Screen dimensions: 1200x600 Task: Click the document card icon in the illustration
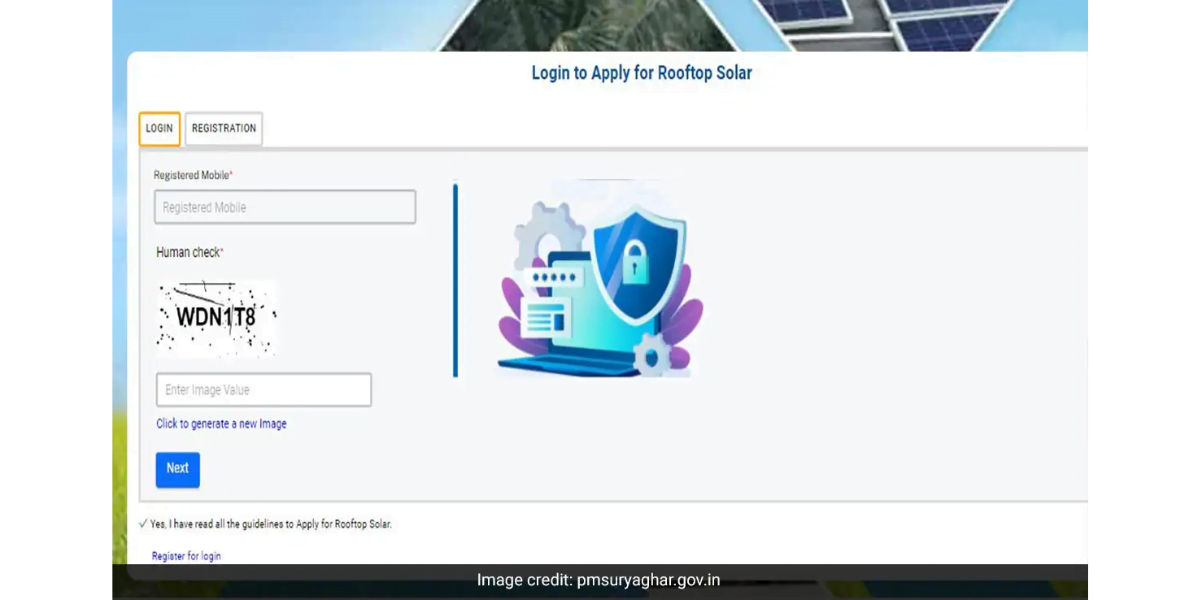tap(546, 318)
